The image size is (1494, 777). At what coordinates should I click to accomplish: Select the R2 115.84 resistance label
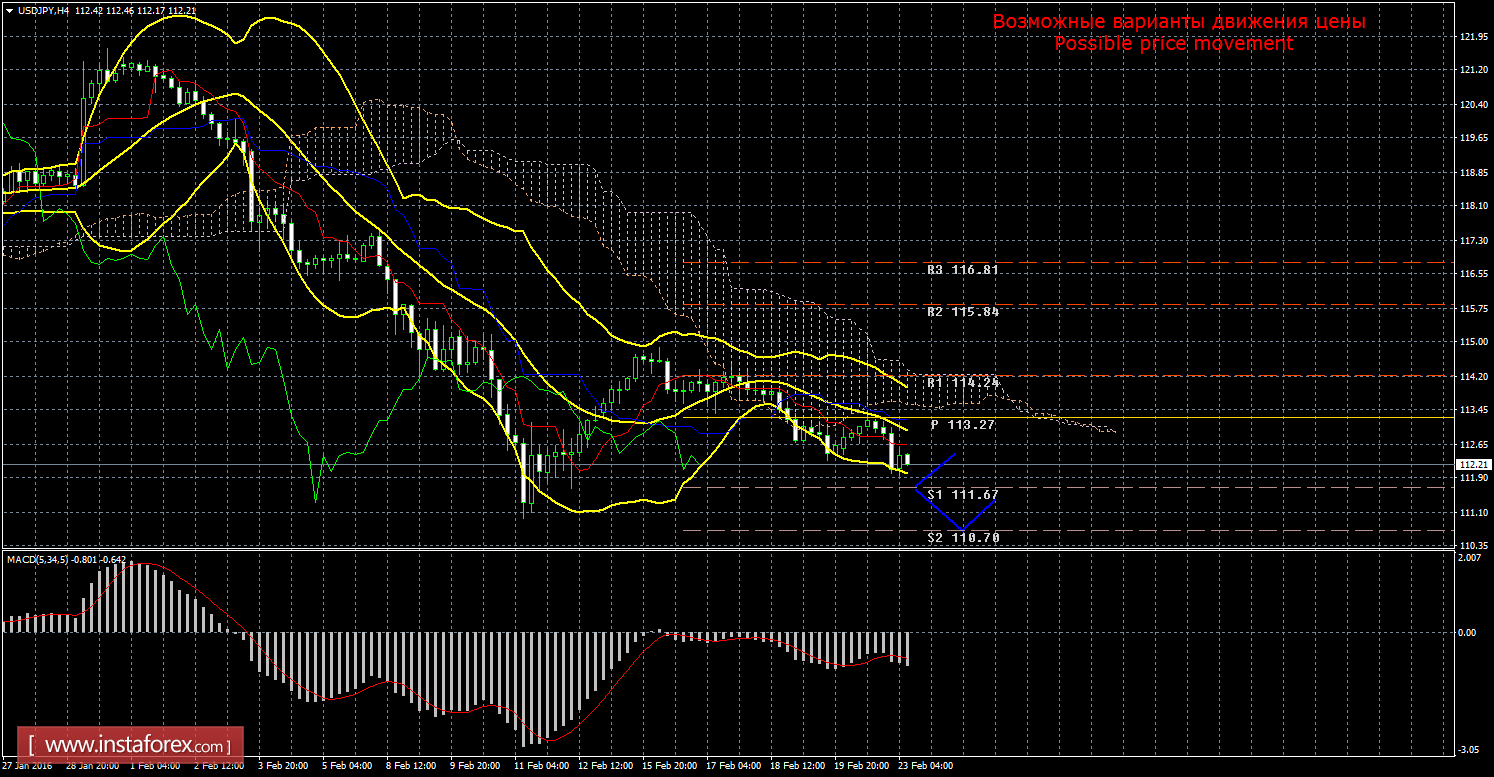pyautogui.click(x=962, y=312)
